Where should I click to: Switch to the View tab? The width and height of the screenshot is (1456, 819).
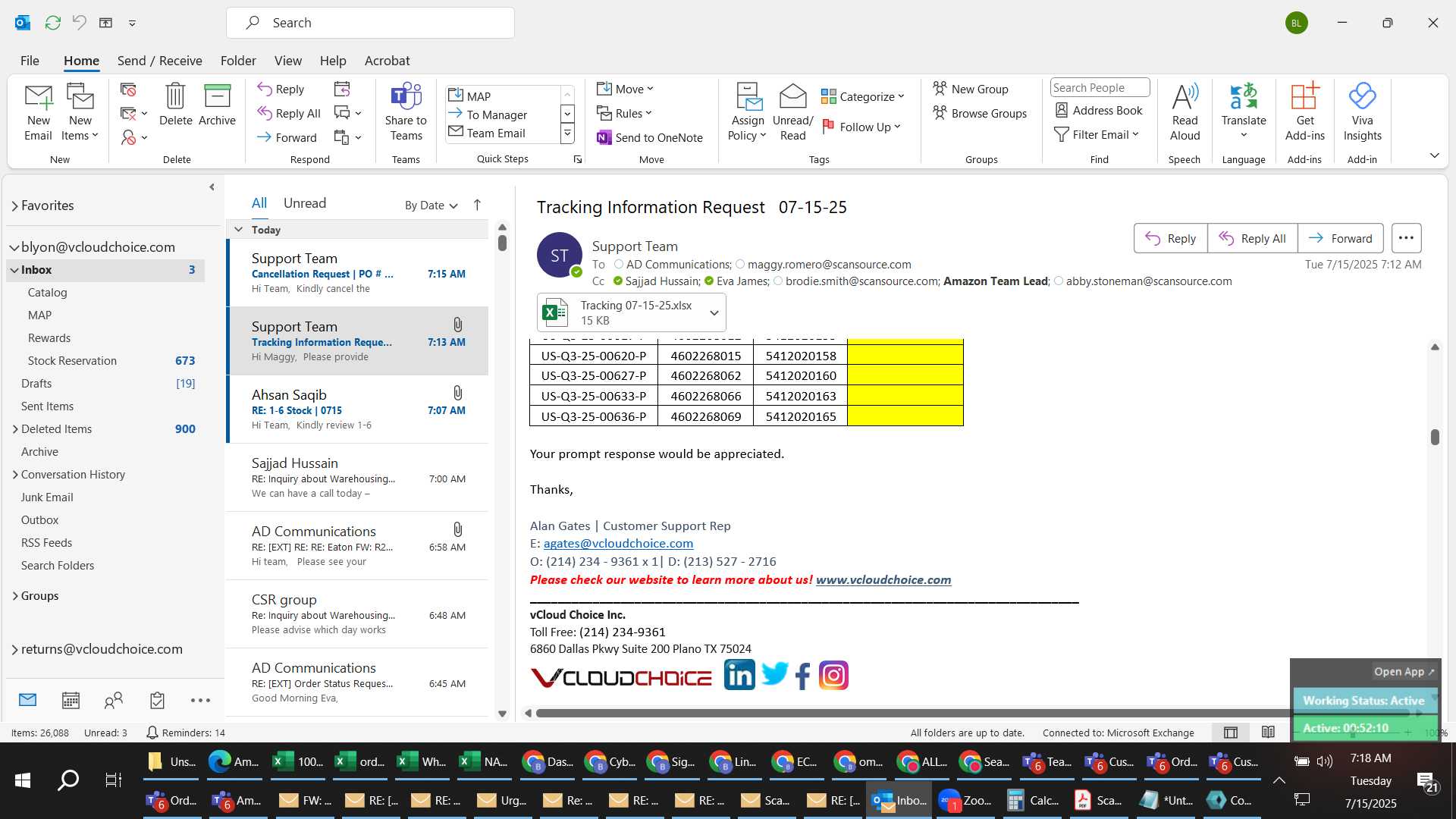pyautogui.click(x=287, y=61)
